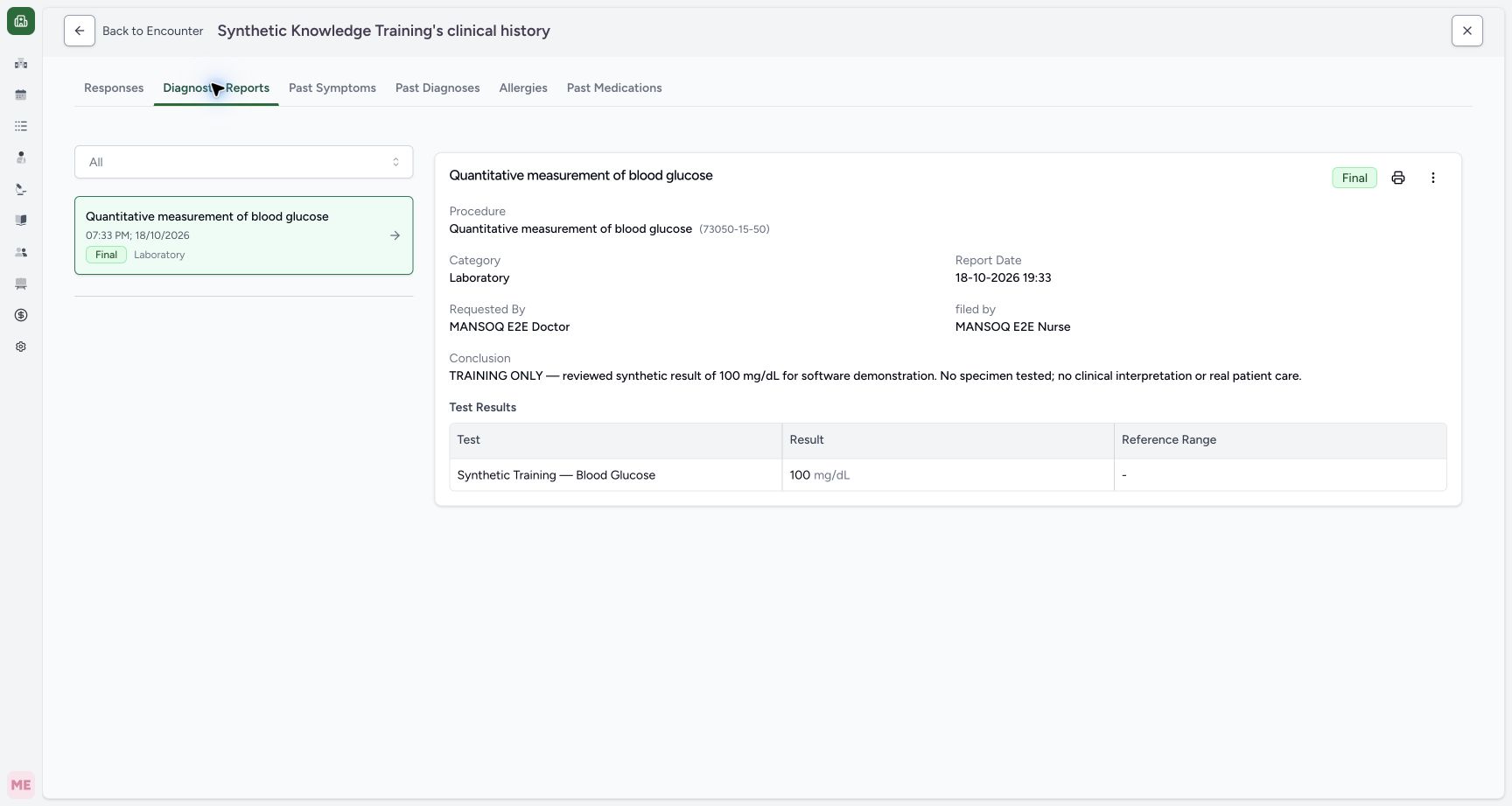Expand the All filter dropdown
1512x806 pixels.
[x=243, y=162]
